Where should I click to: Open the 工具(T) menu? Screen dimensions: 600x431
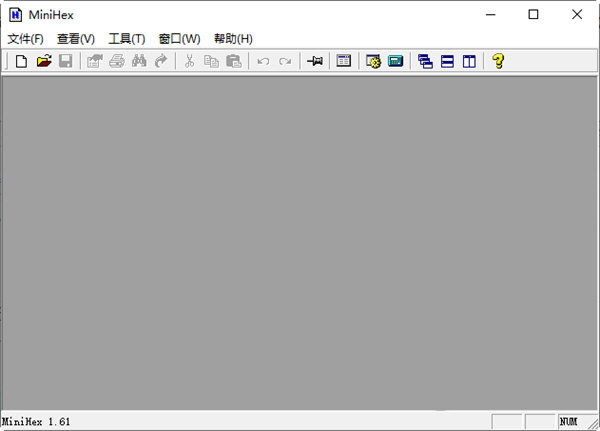127,39
